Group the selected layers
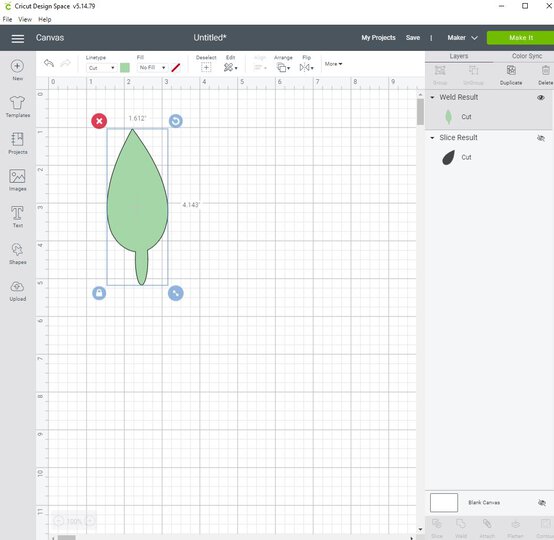The width and height of the screenshot is (554, 540). 440,75
